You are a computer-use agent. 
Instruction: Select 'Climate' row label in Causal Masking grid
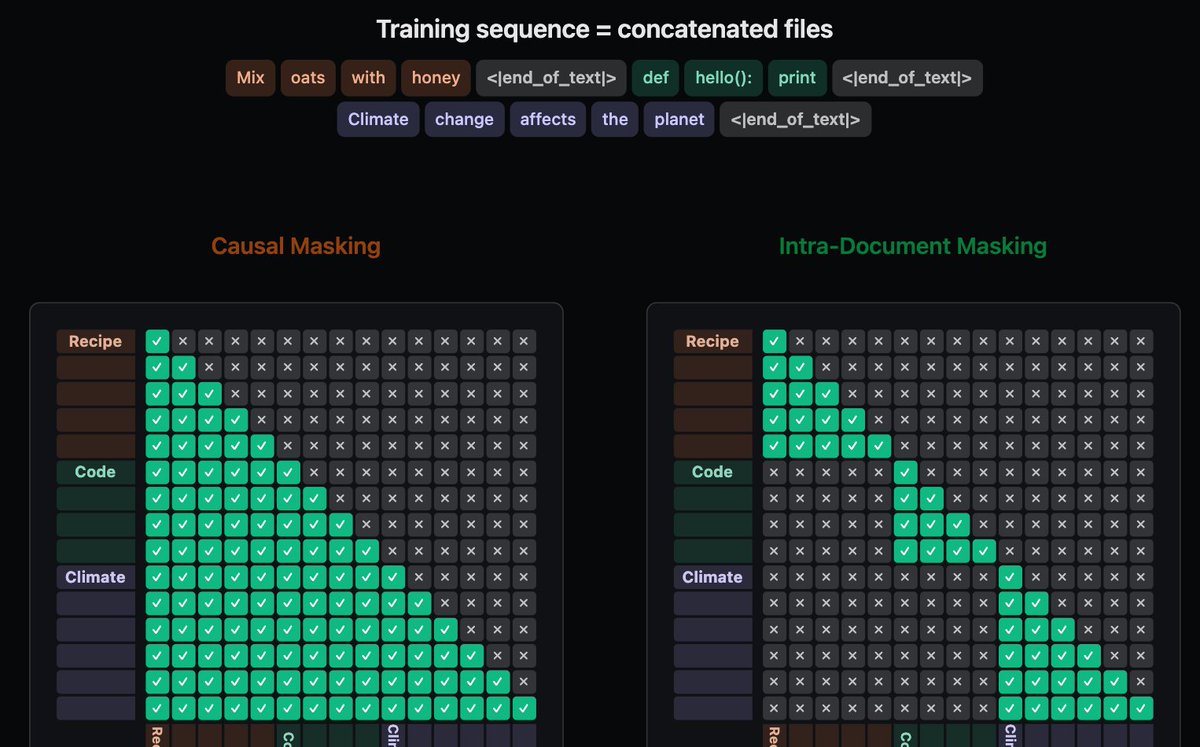click(95, 577)
